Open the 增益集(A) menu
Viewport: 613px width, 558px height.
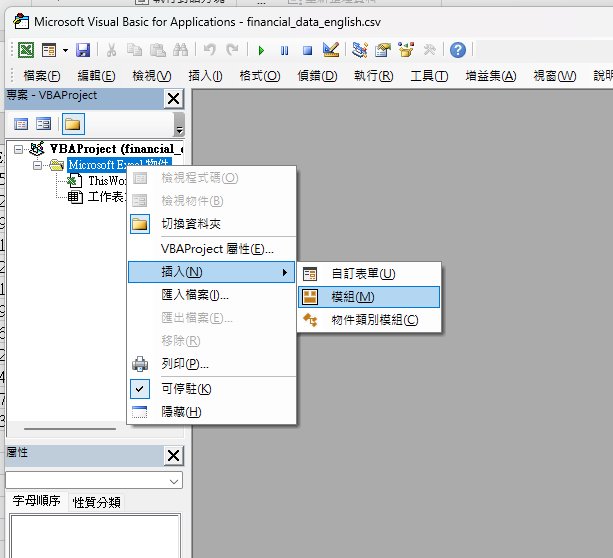[491, 75]
